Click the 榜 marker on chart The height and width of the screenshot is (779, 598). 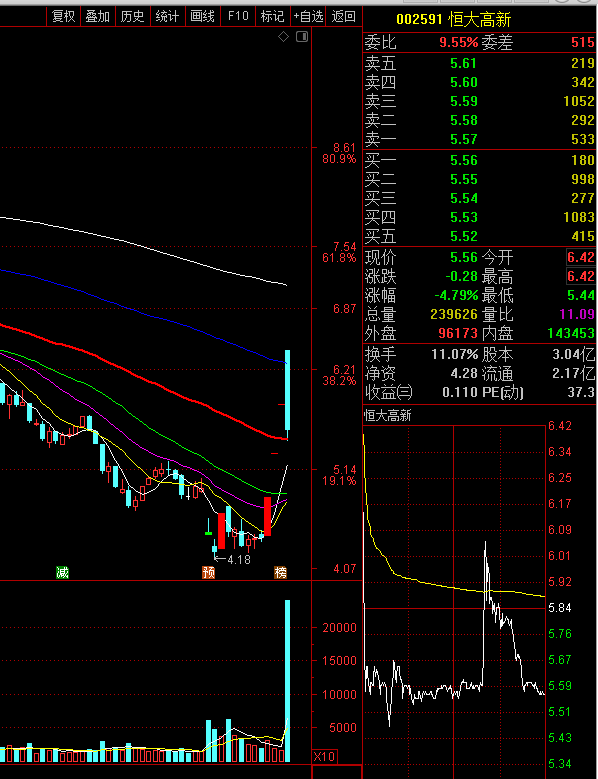click(281, 572)
